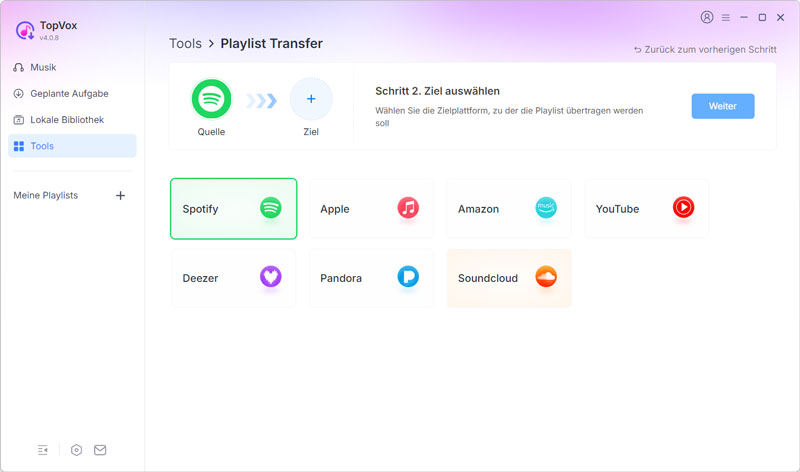
Task: Click the Tools breadcrumb
Action: (x=185, y=43)
